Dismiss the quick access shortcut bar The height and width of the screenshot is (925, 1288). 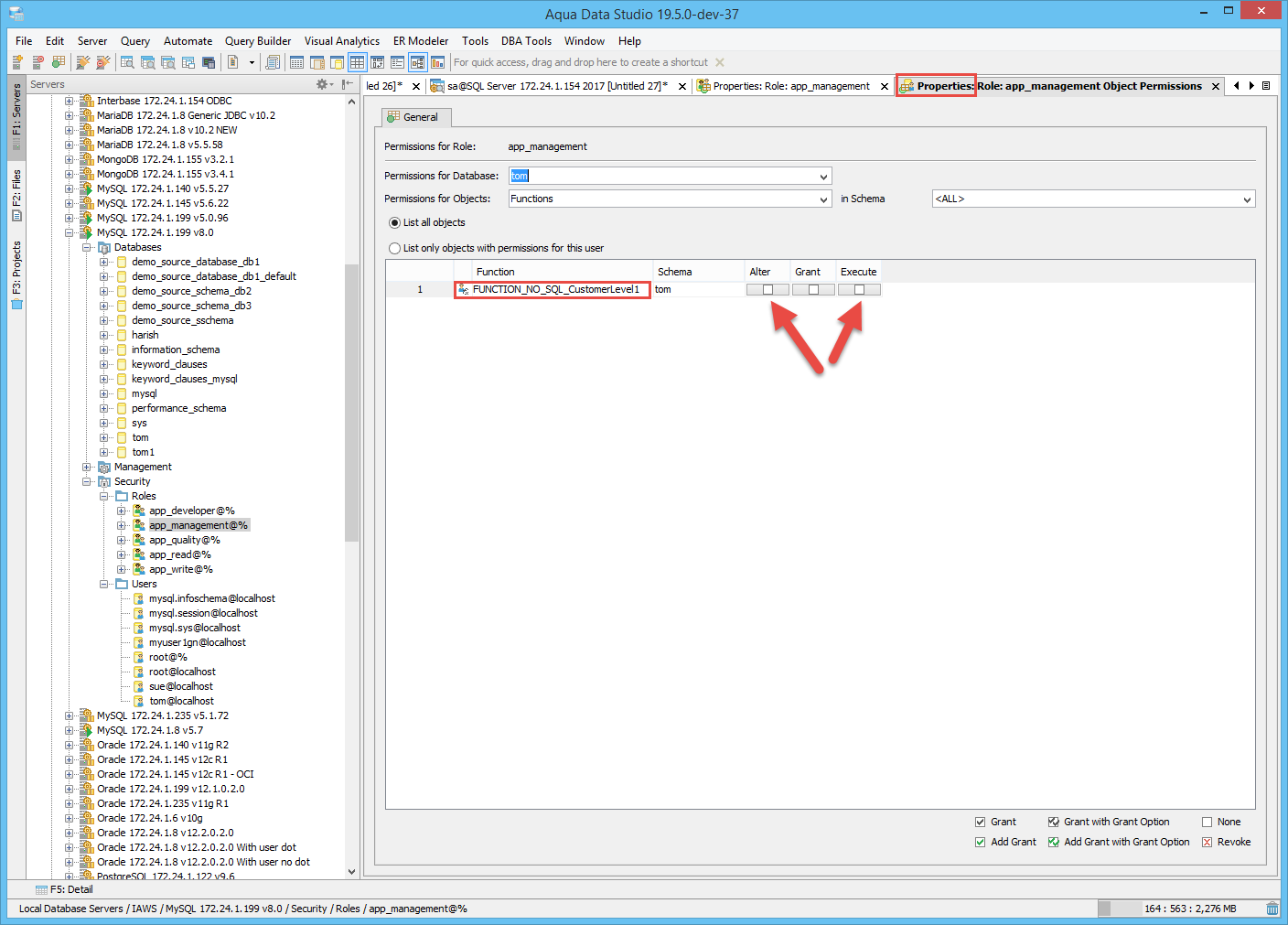coord(720,62)
